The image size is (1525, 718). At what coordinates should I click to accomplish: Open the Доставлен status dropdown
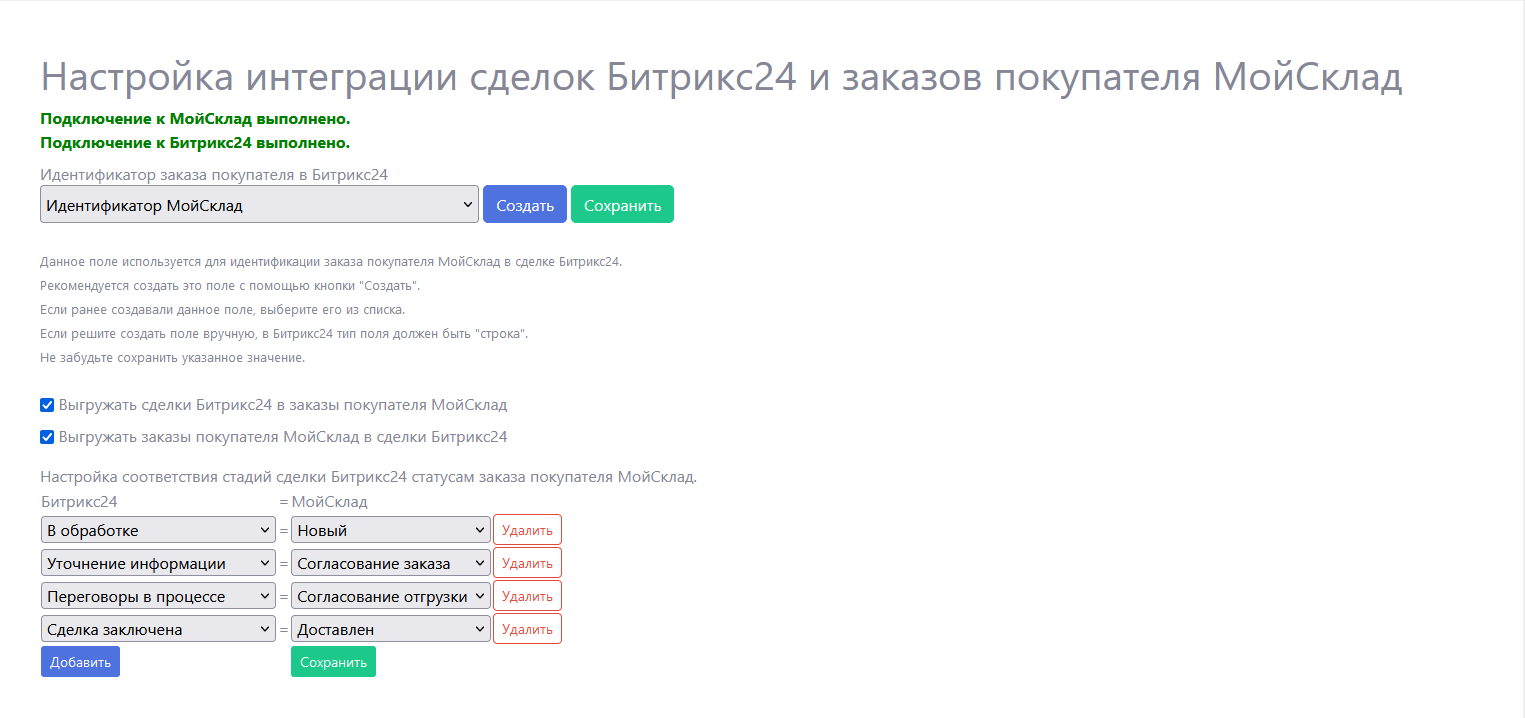coord(391,629)
